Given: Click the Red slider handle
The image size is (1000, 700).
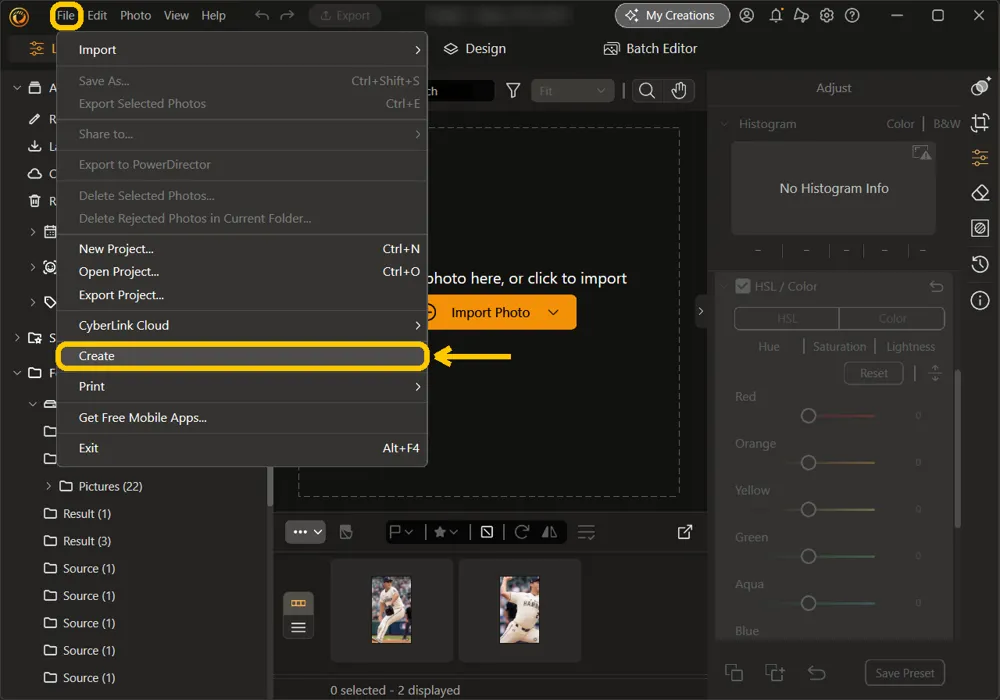Looking at the screenshot, I should coord(808,416).
